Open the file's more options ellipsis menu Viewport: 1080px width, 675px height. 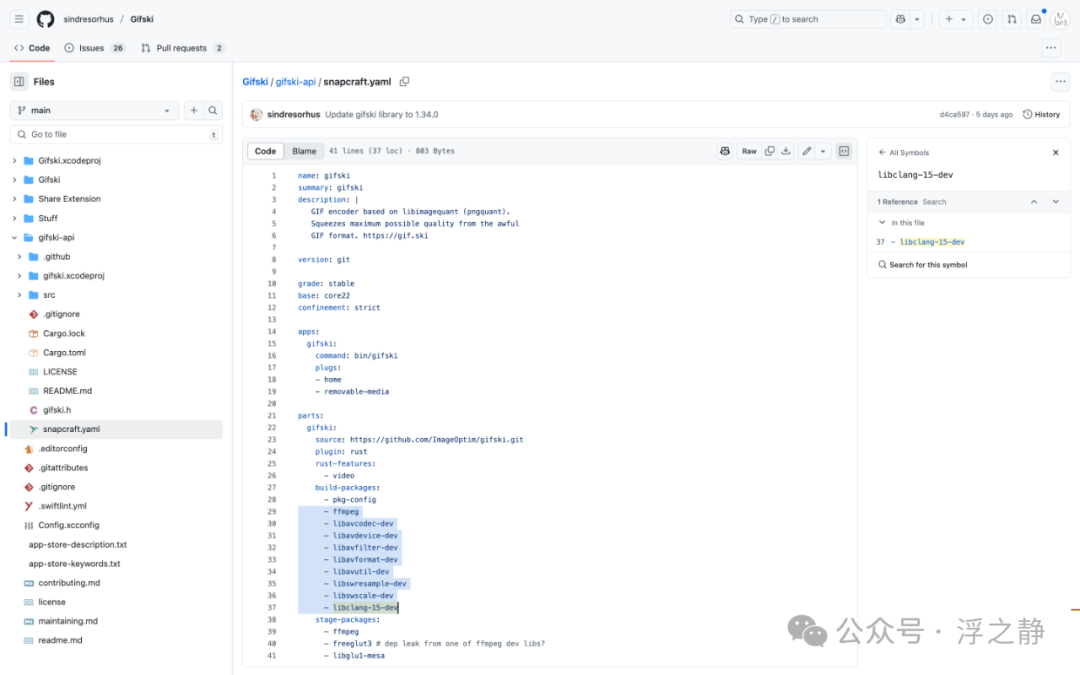[x=1060, y=81]
